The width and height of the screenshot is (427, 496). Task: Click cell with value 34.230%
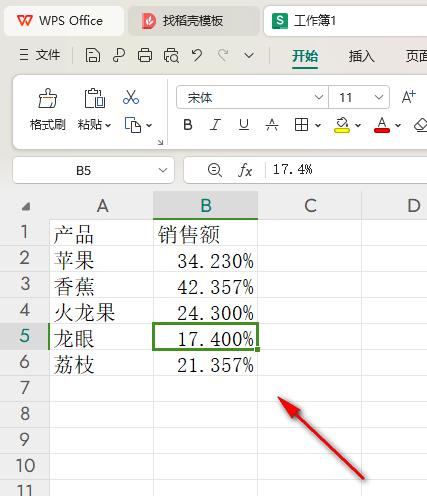pyautogui.click(x=206, y=259)
